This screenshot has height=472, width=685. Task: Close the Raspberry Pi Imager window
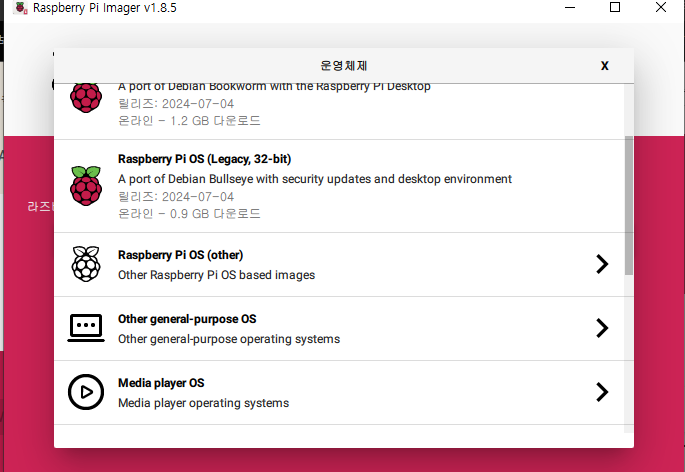(661, 7)
